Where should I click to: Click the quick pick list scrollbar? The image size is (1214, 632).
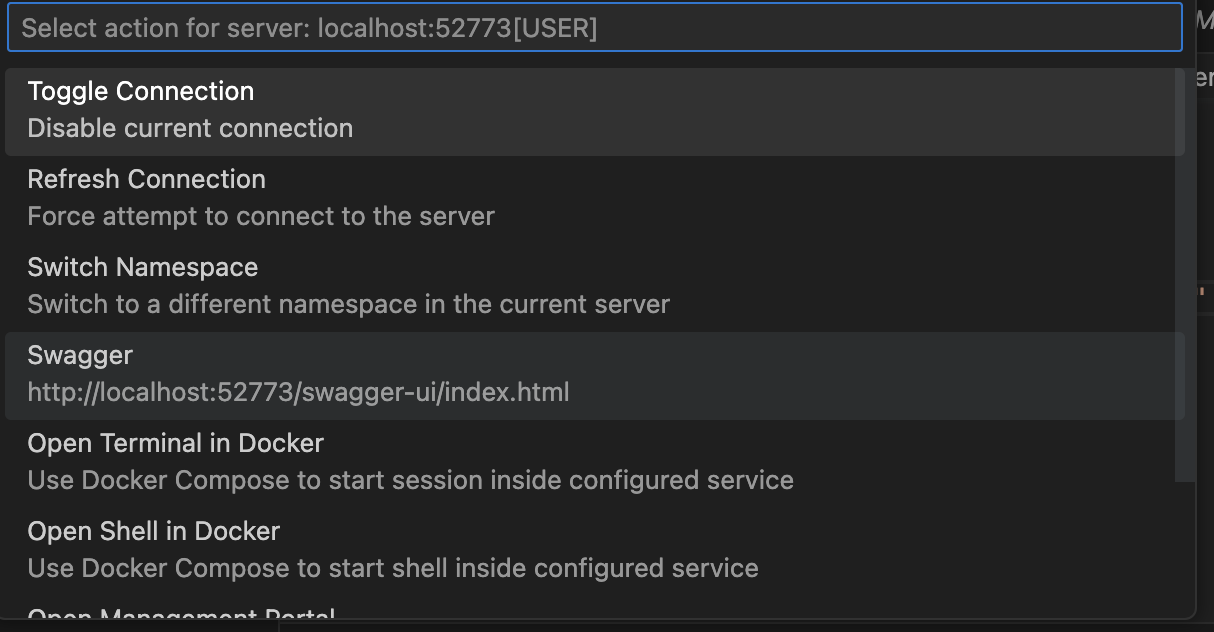1184,275
